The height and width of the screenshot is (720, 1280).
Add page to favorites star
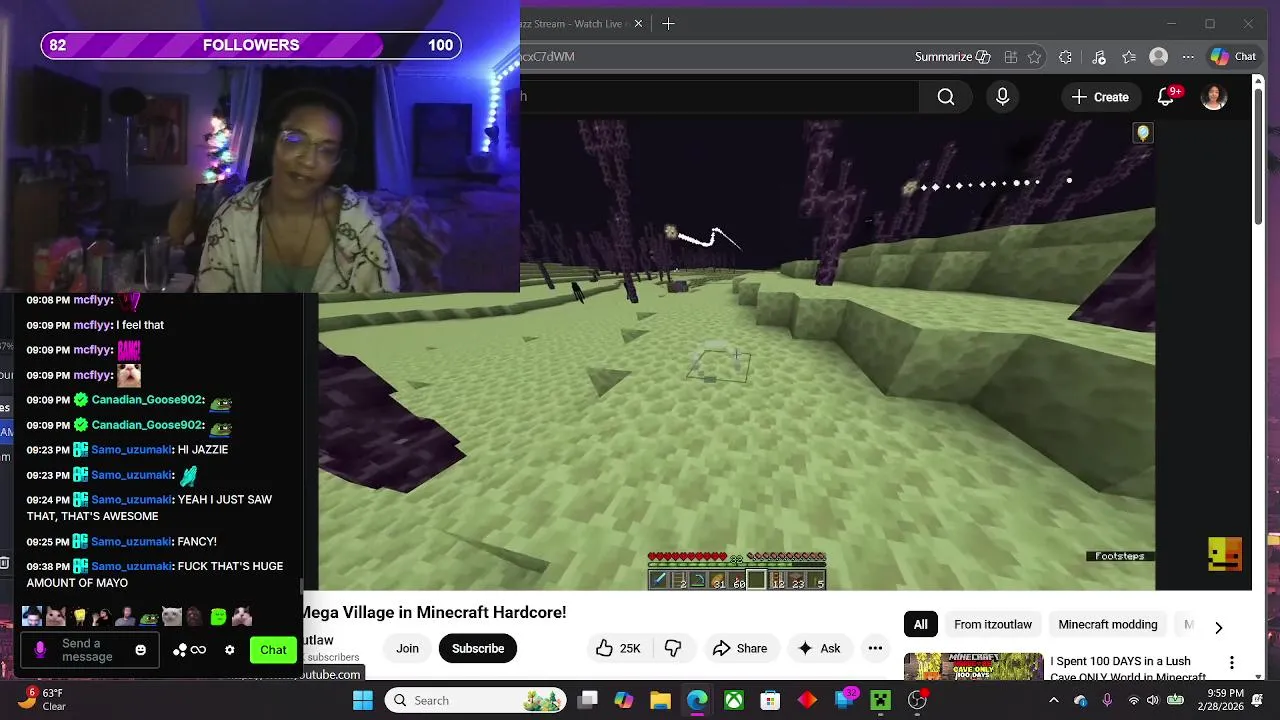pos(1035,57)
